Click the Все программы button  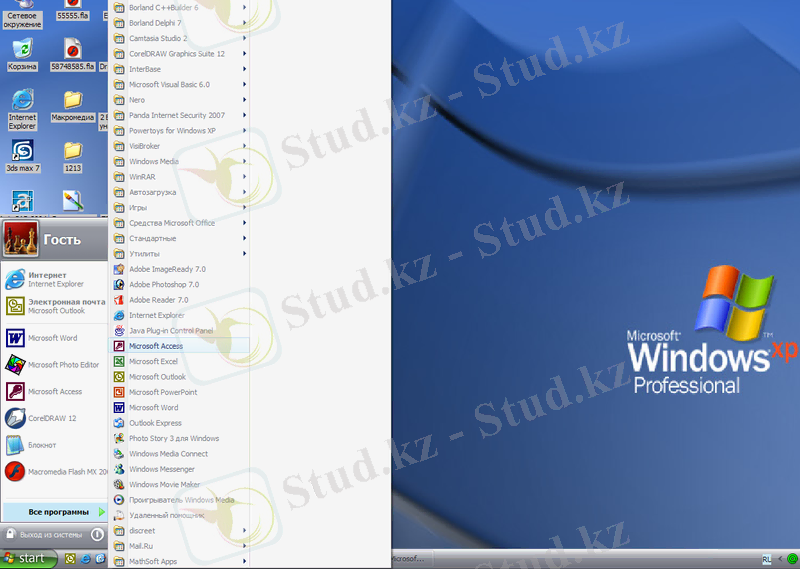(x=55, y=512)
